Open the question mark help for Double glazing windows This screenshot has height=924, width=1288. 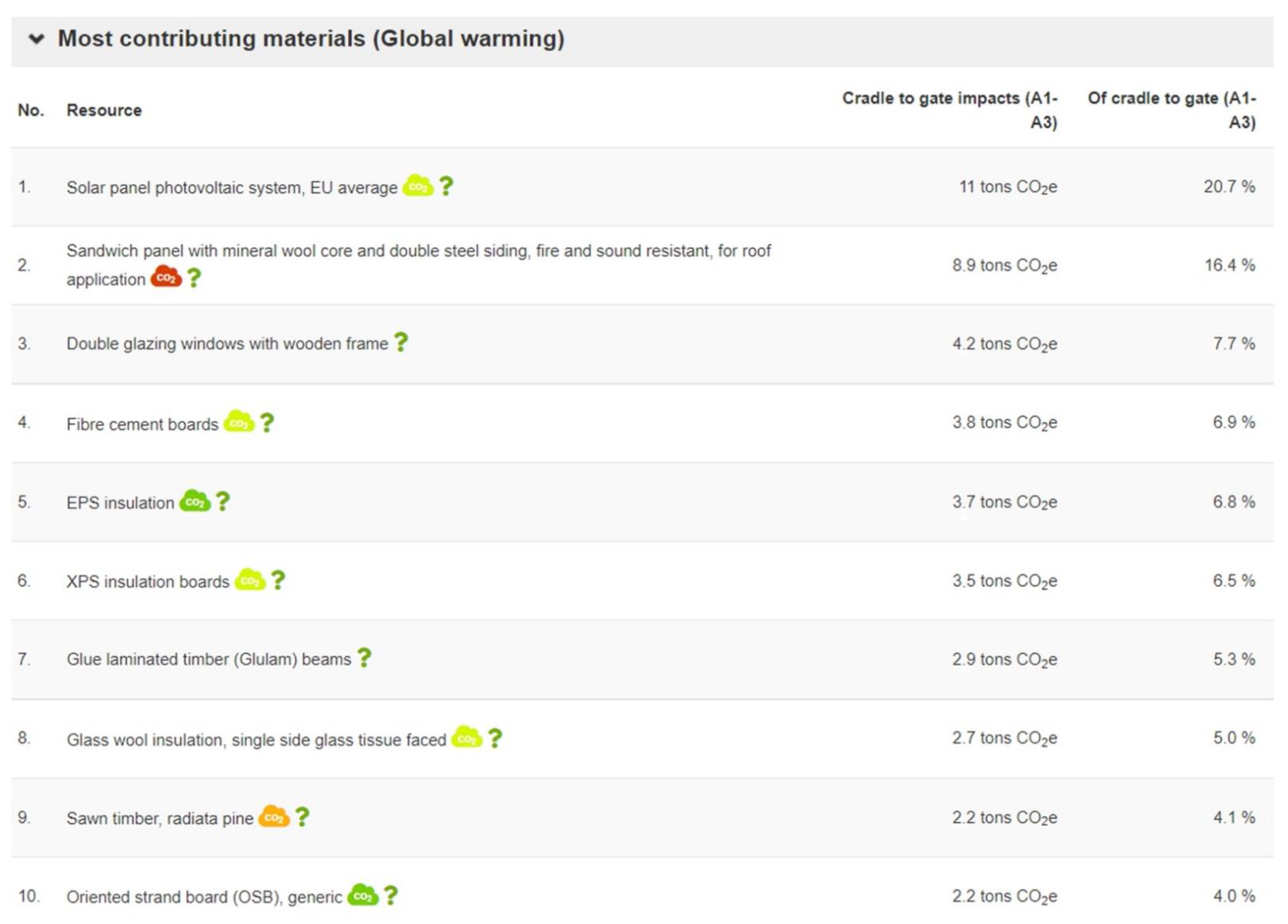[401, 342]
